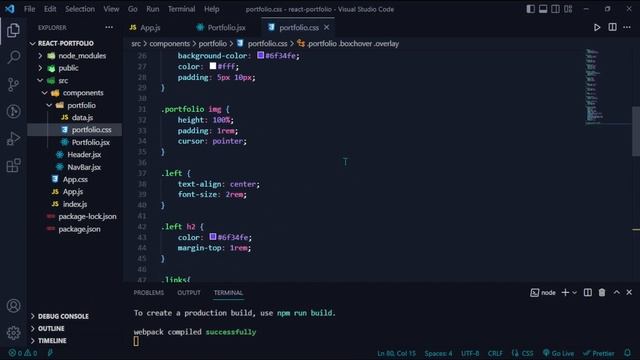Click the Ln, Col cursor position indicator
Image resolution: width=640 pixels, height=360 pixels.
point(396,353)
